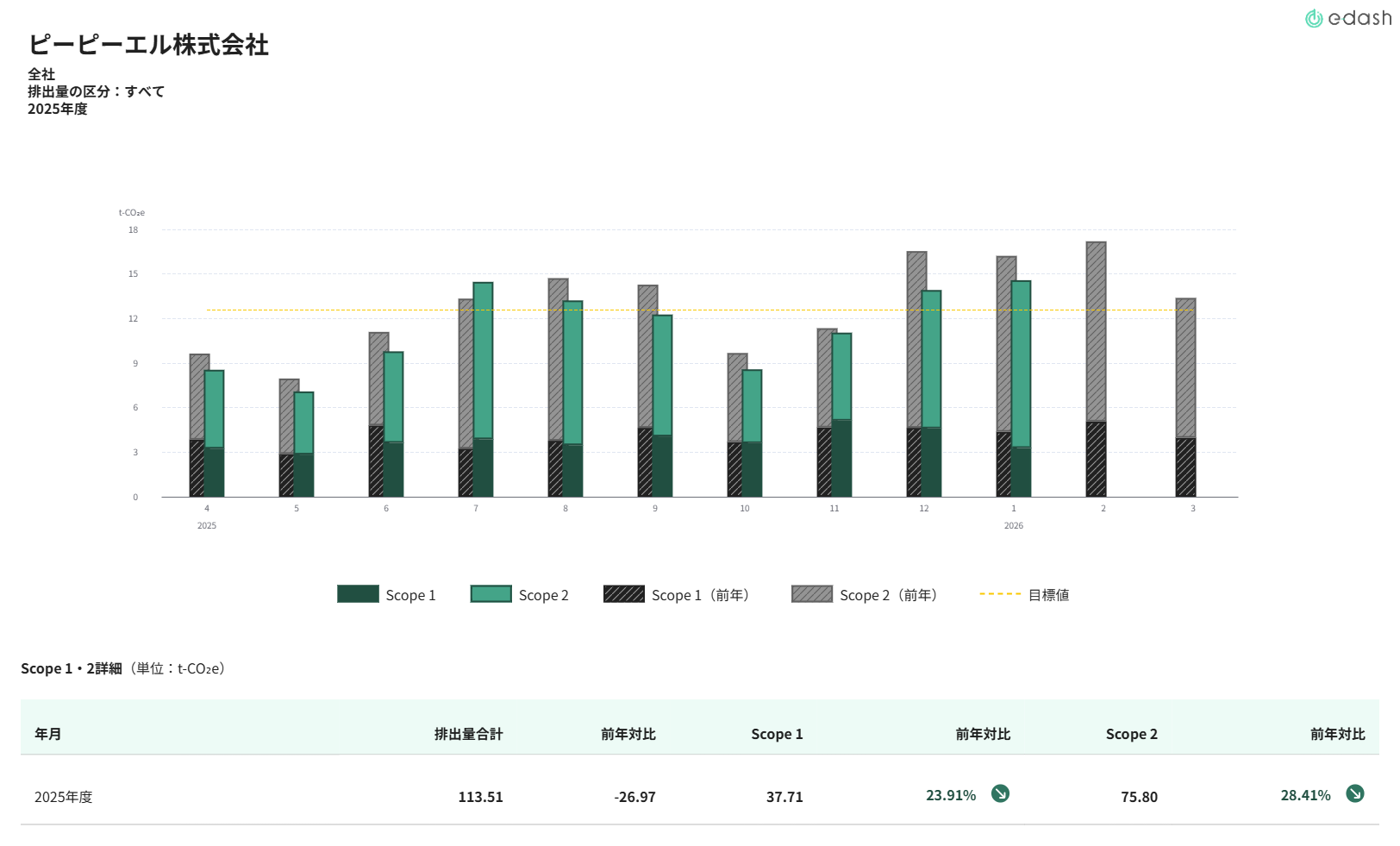Click the gray Scope 2（前年）legend icon
This screenshot has width=1400, height=846.
tap(811, 594)
